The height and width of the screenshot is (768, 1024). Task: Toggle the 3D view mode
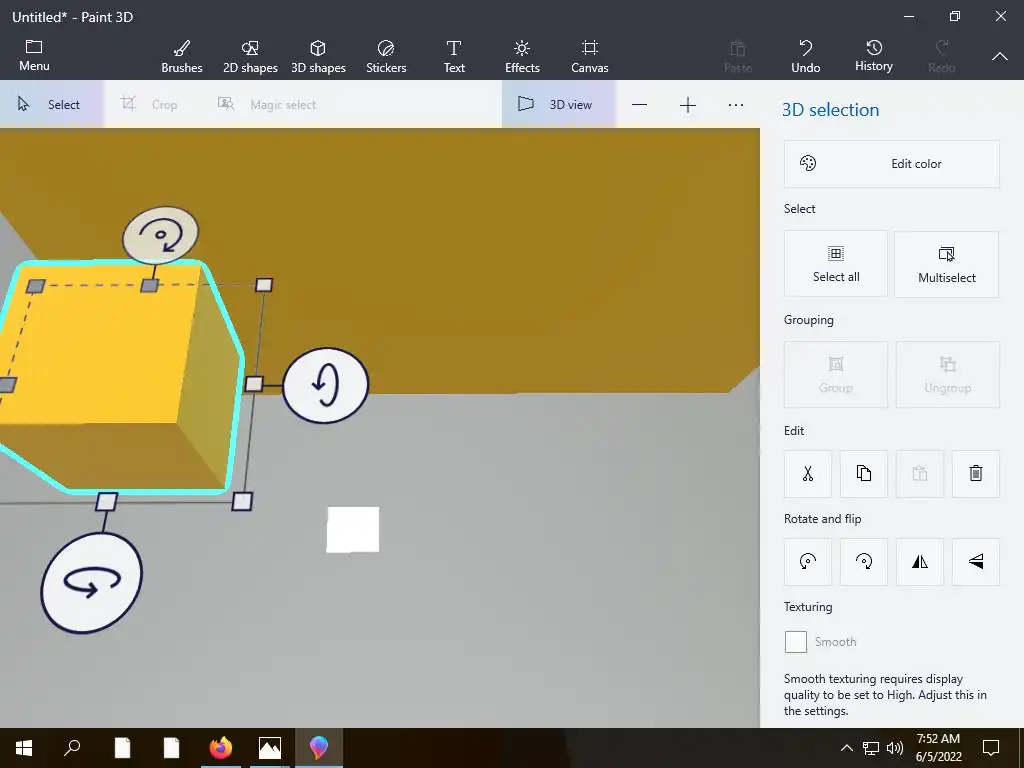pyautogui.click(x=558, y=104)
